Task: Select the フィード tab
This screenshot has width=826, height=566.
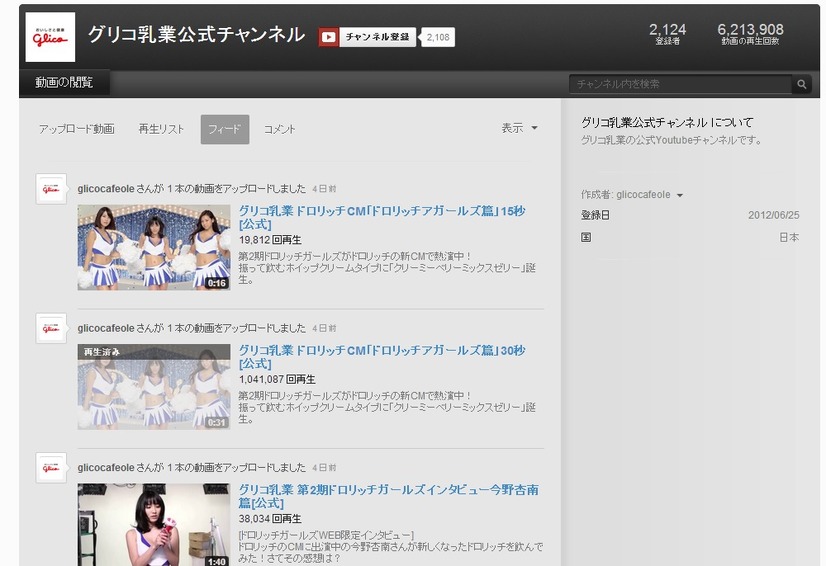Action: pyautogui.click(x=225, y=129)
